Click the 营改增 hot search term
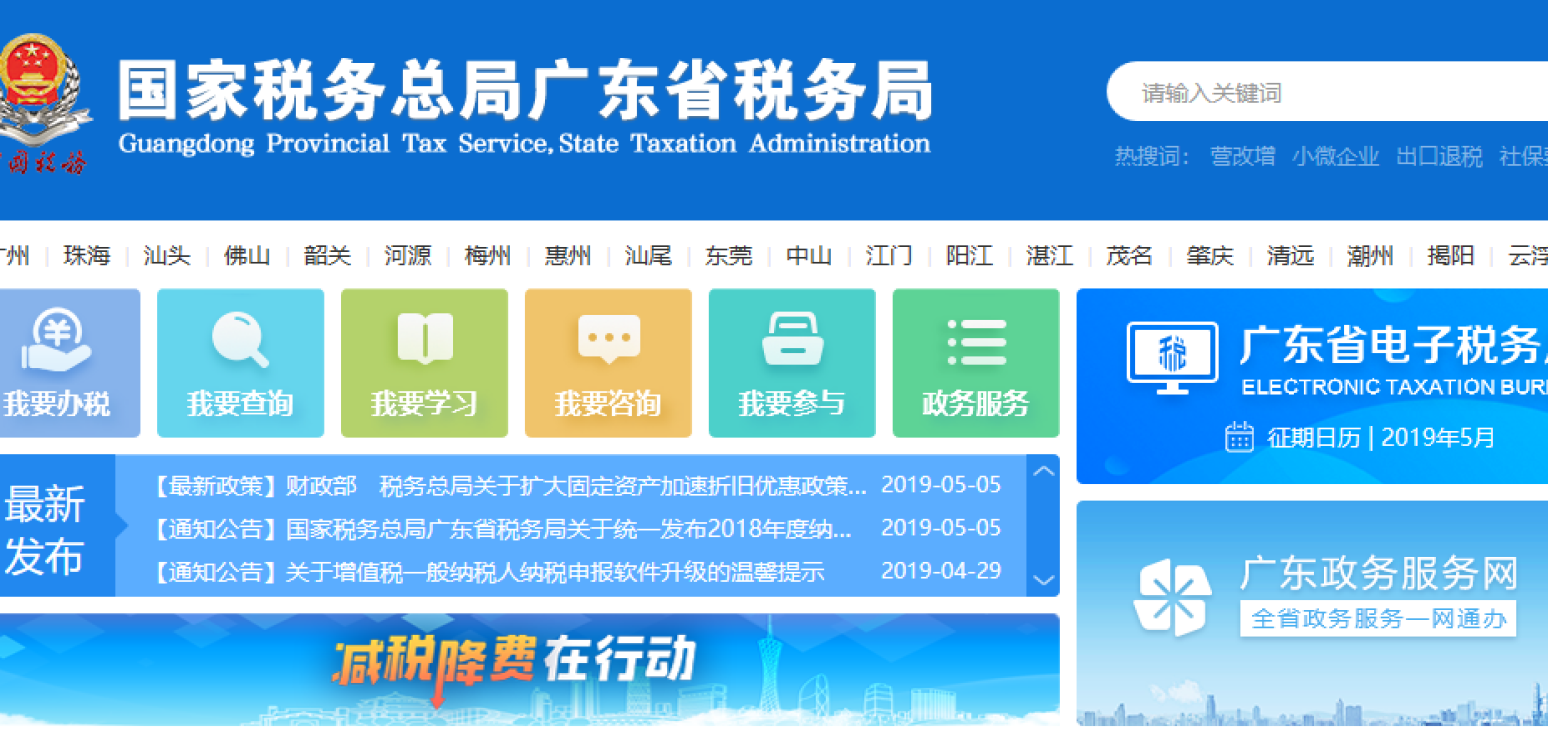 point(1242,157)
